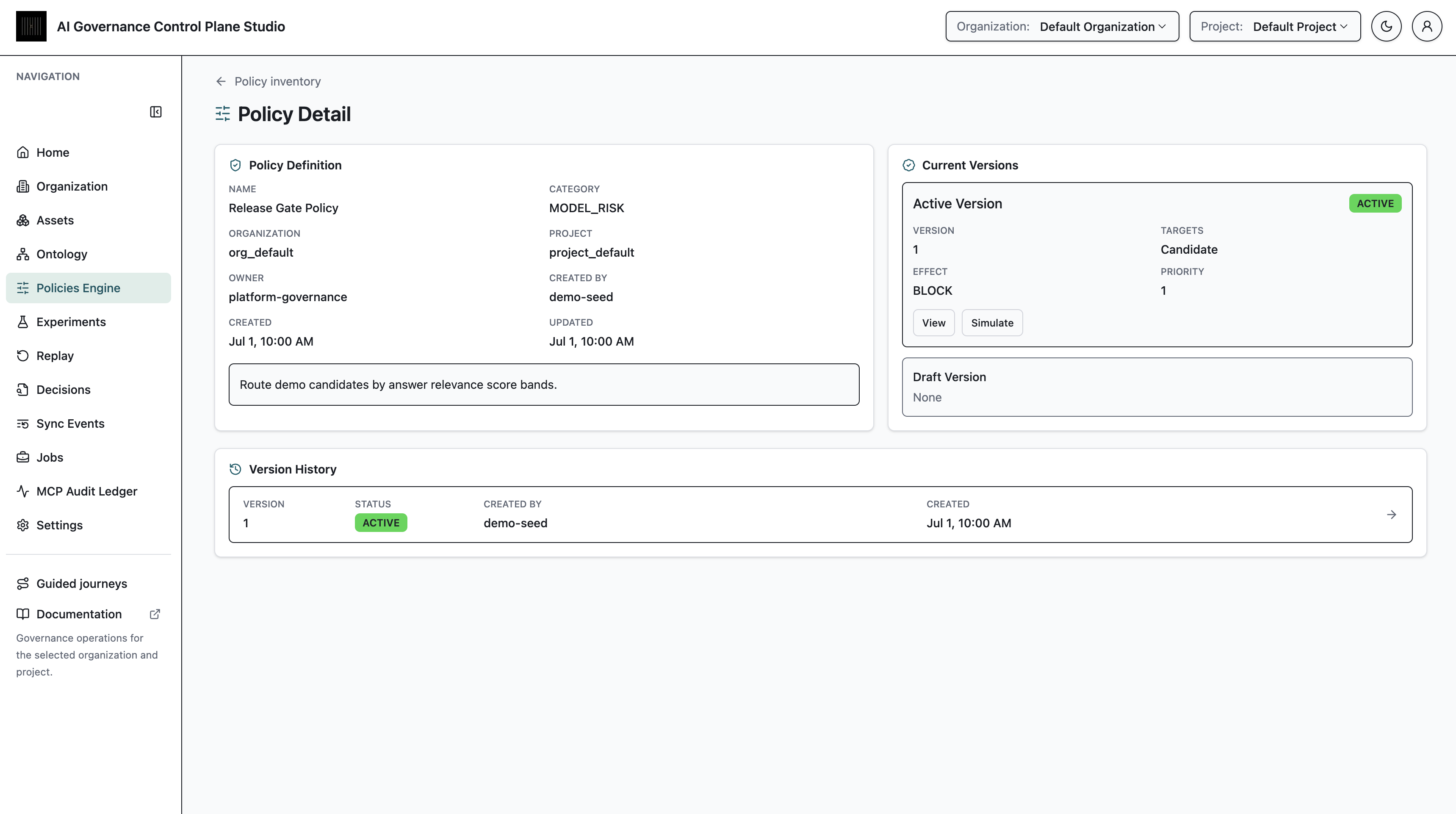
Task: Collapse the navigation sidebar
Action: coord(155,112)
